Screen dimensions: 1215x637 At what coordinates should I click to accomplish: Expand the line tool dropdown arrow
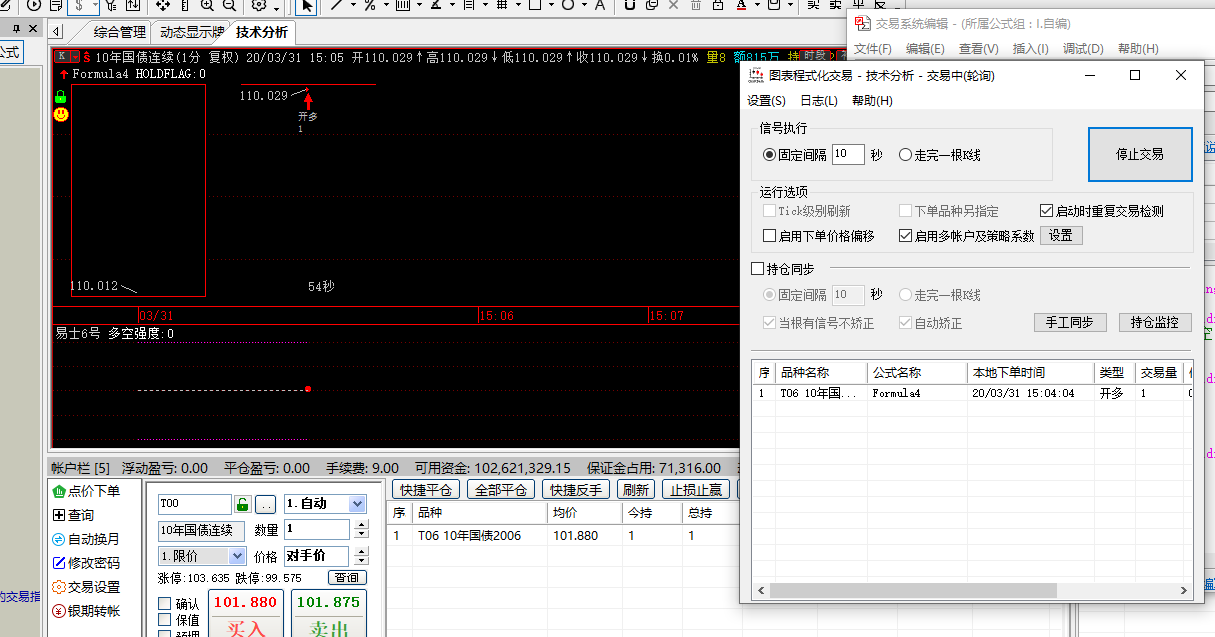pos(354,5)
